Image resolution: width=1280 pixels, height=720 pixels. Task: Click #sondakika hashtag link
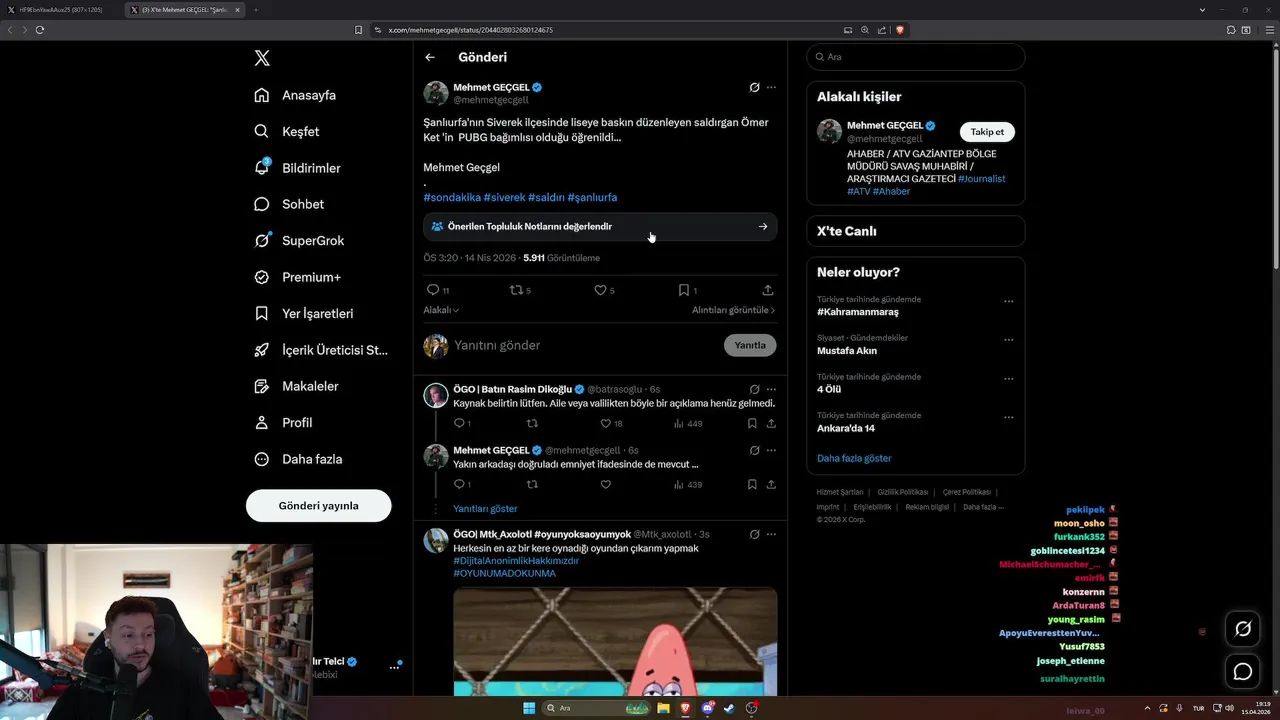point(452,198)
